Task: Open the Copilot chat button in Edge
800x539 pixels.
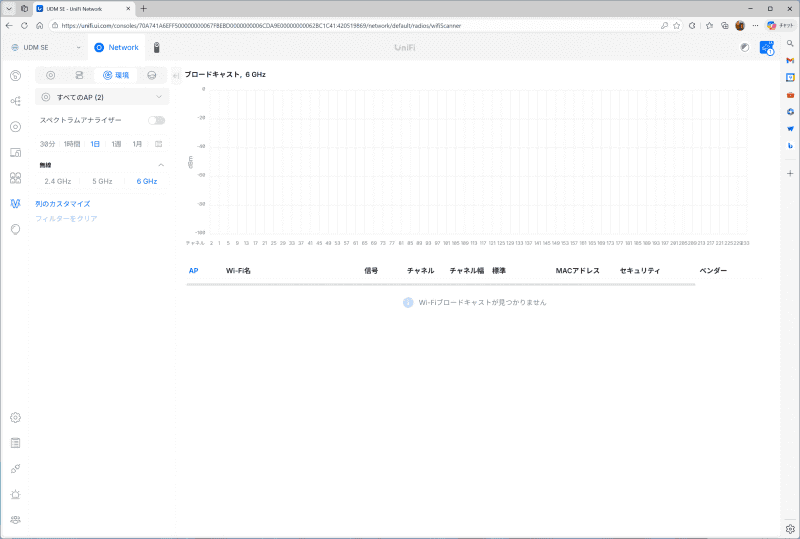Action: tap(781, 26)
